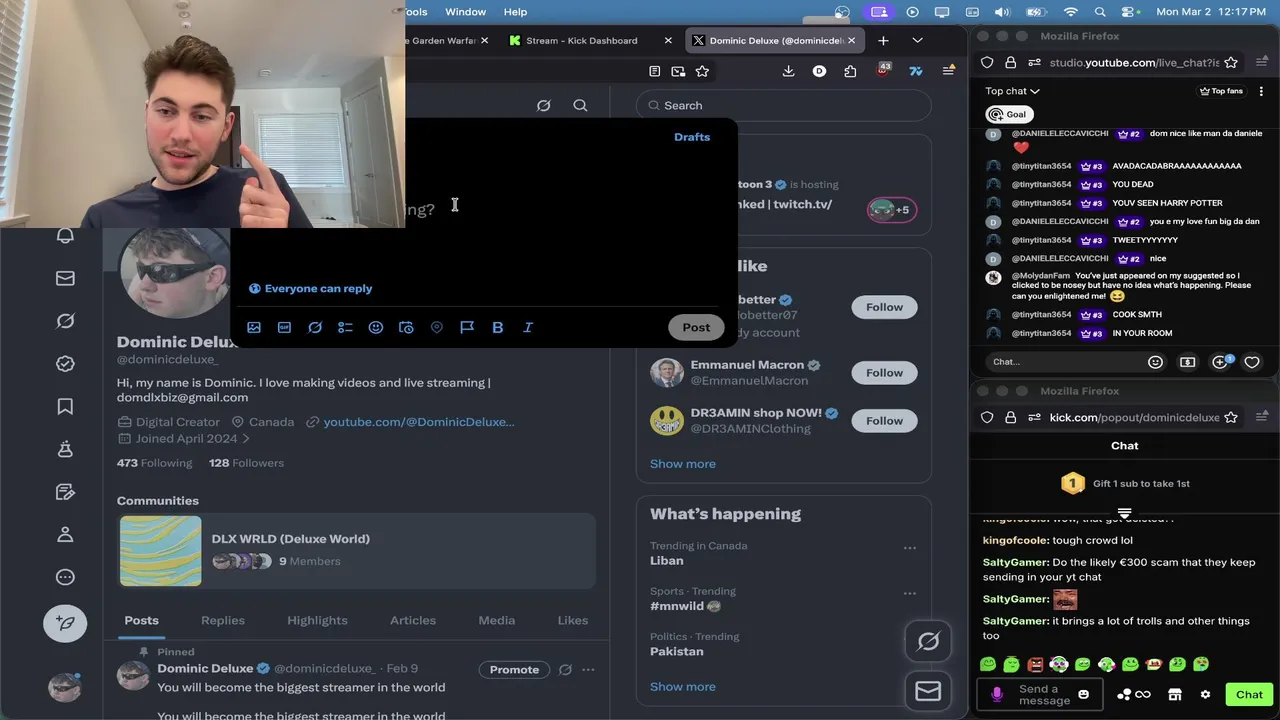Open Notifications bell in X sidebar

pos(65,236)
